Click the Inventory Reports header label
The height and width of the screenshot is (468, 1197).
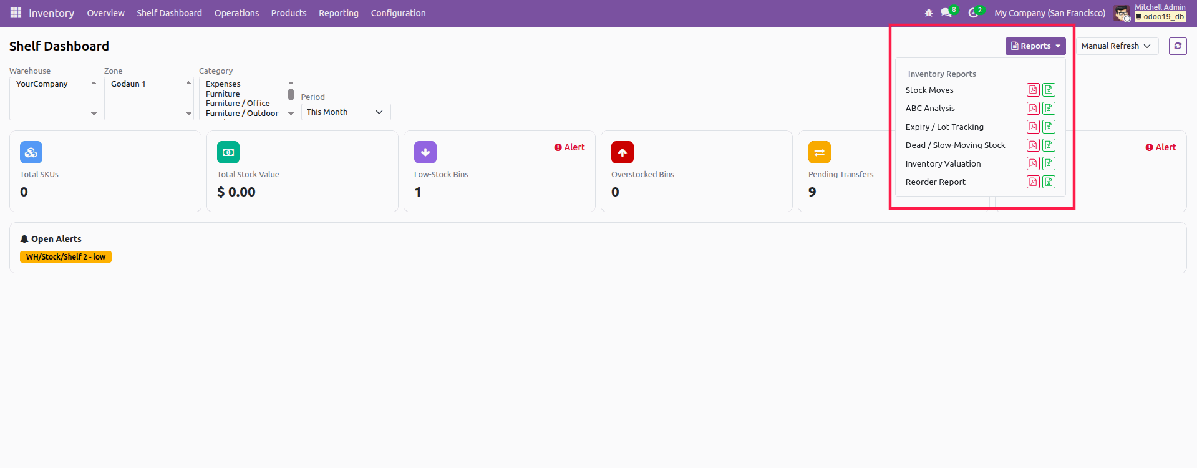942,74
